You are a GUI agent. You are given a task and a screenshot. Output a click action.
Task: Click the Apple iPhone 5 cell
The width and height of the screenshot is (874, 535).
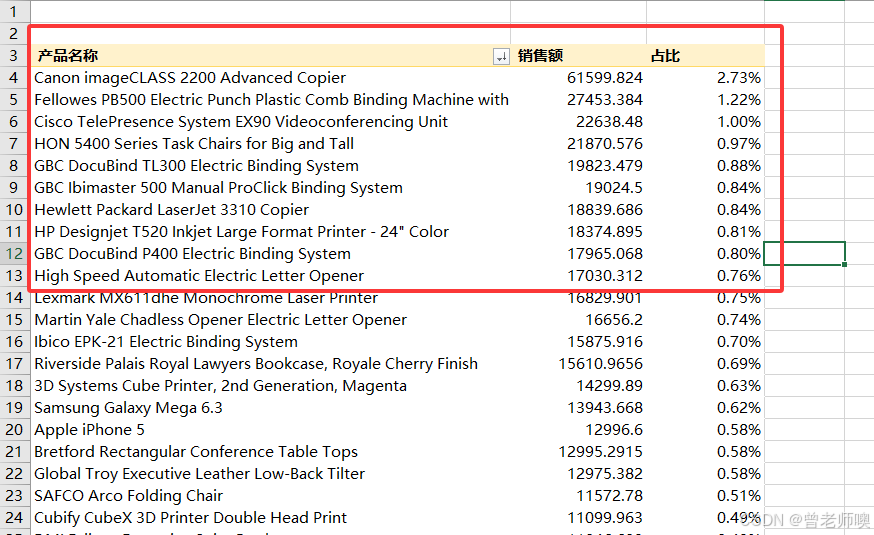point(270,430)
